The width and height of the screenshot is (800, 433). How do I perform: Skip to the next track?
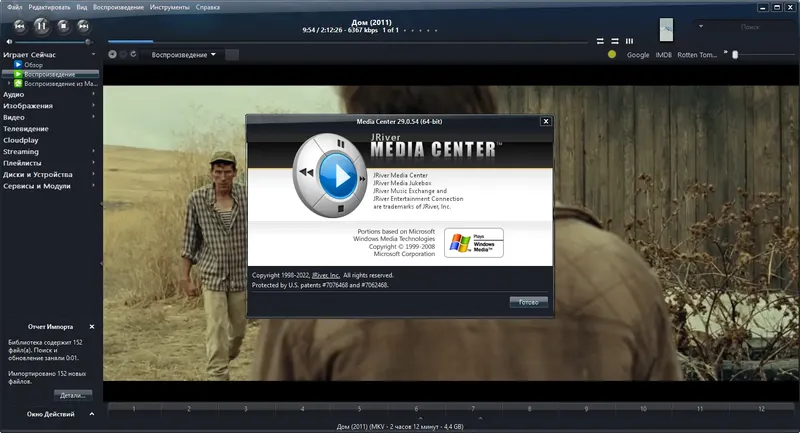(x=84, y=26)
